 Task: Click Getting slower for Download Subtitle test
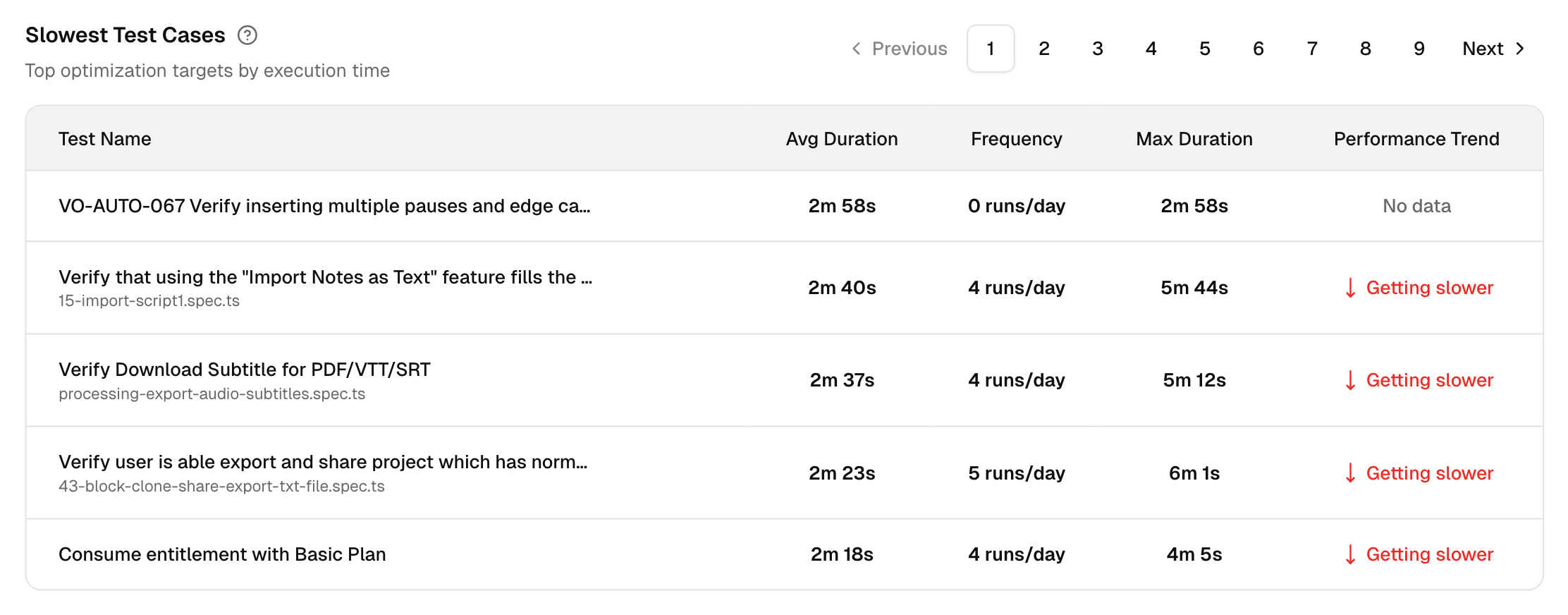[x=1419, y=380]
